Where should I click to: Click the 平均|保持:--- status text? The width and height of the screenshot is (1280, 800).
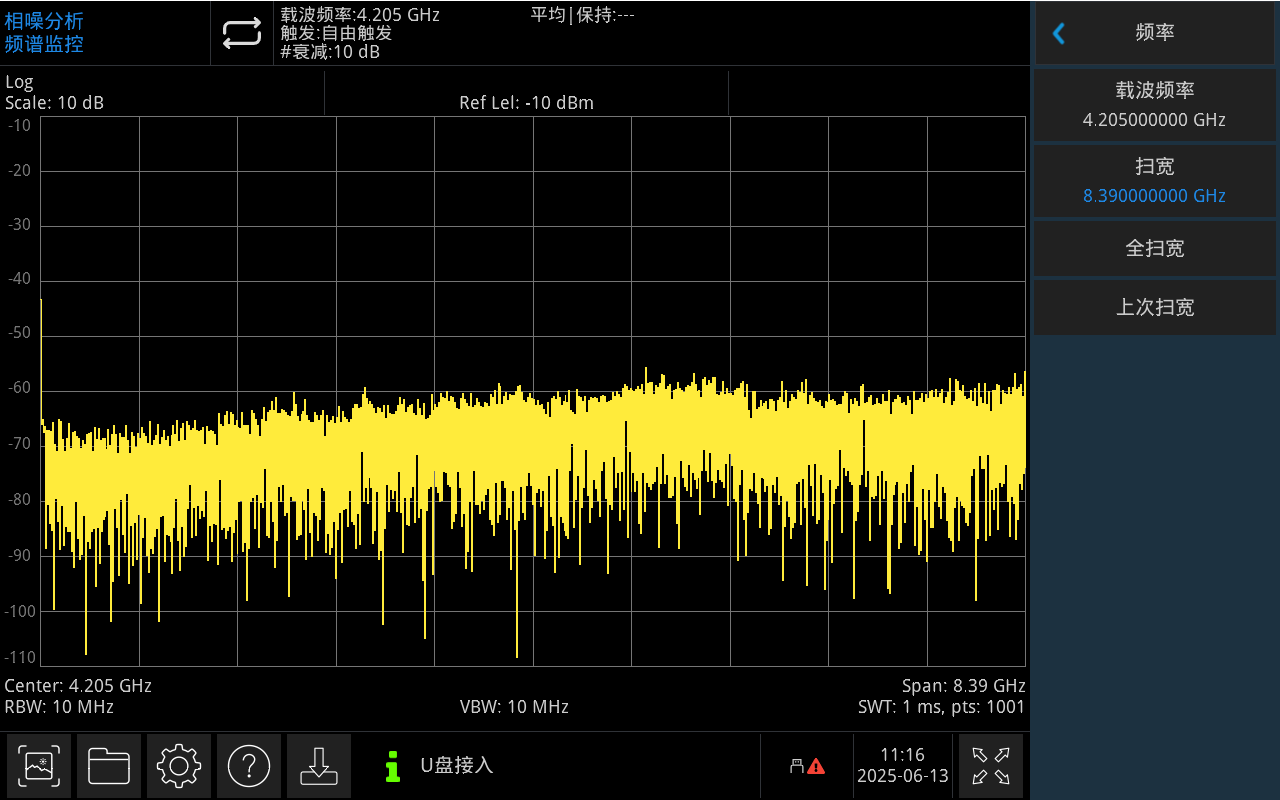582,14
